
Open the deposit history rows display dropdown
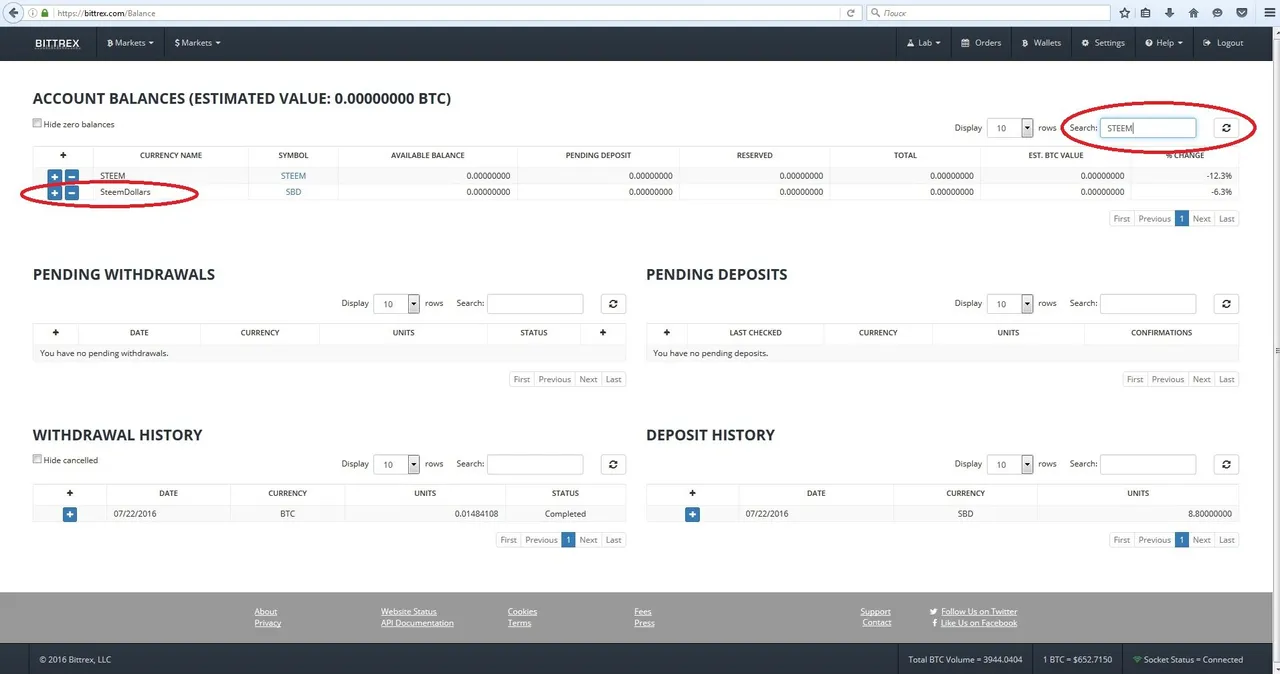coord(1010,464)
